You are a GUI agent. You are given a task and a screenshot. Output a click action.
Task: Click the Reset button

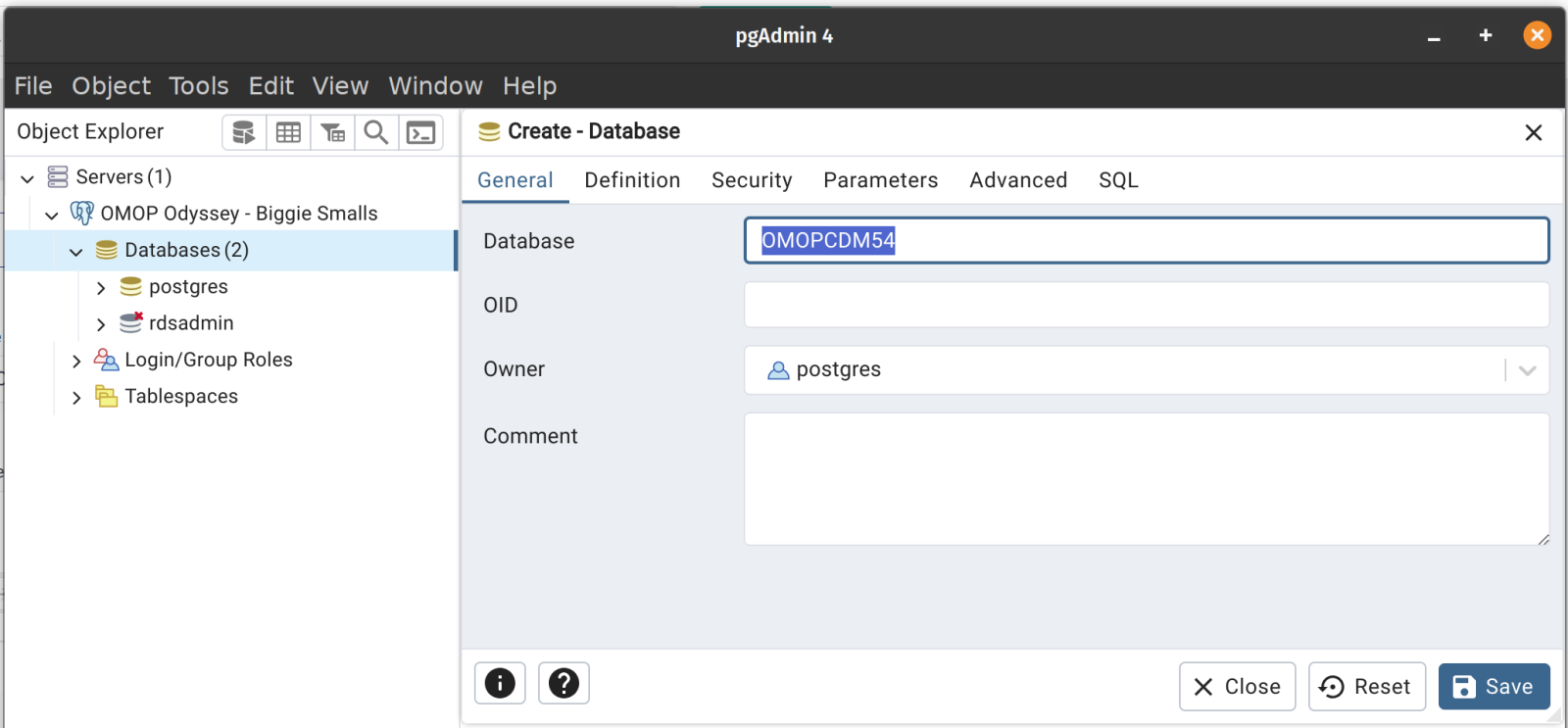1367,687
